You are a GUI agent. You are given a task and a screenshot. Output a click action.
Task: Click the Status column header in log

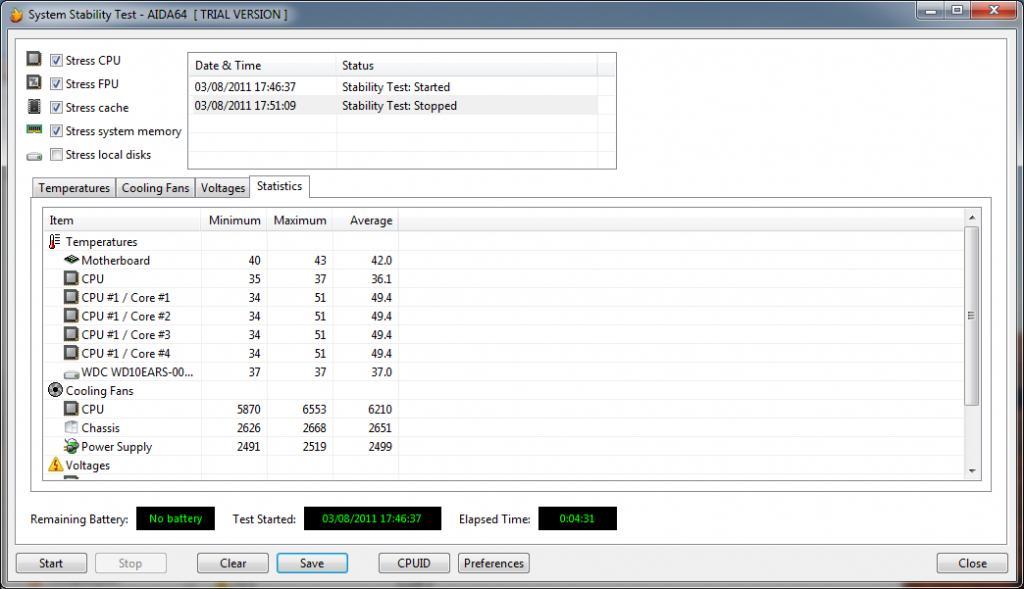click(467, 65)
